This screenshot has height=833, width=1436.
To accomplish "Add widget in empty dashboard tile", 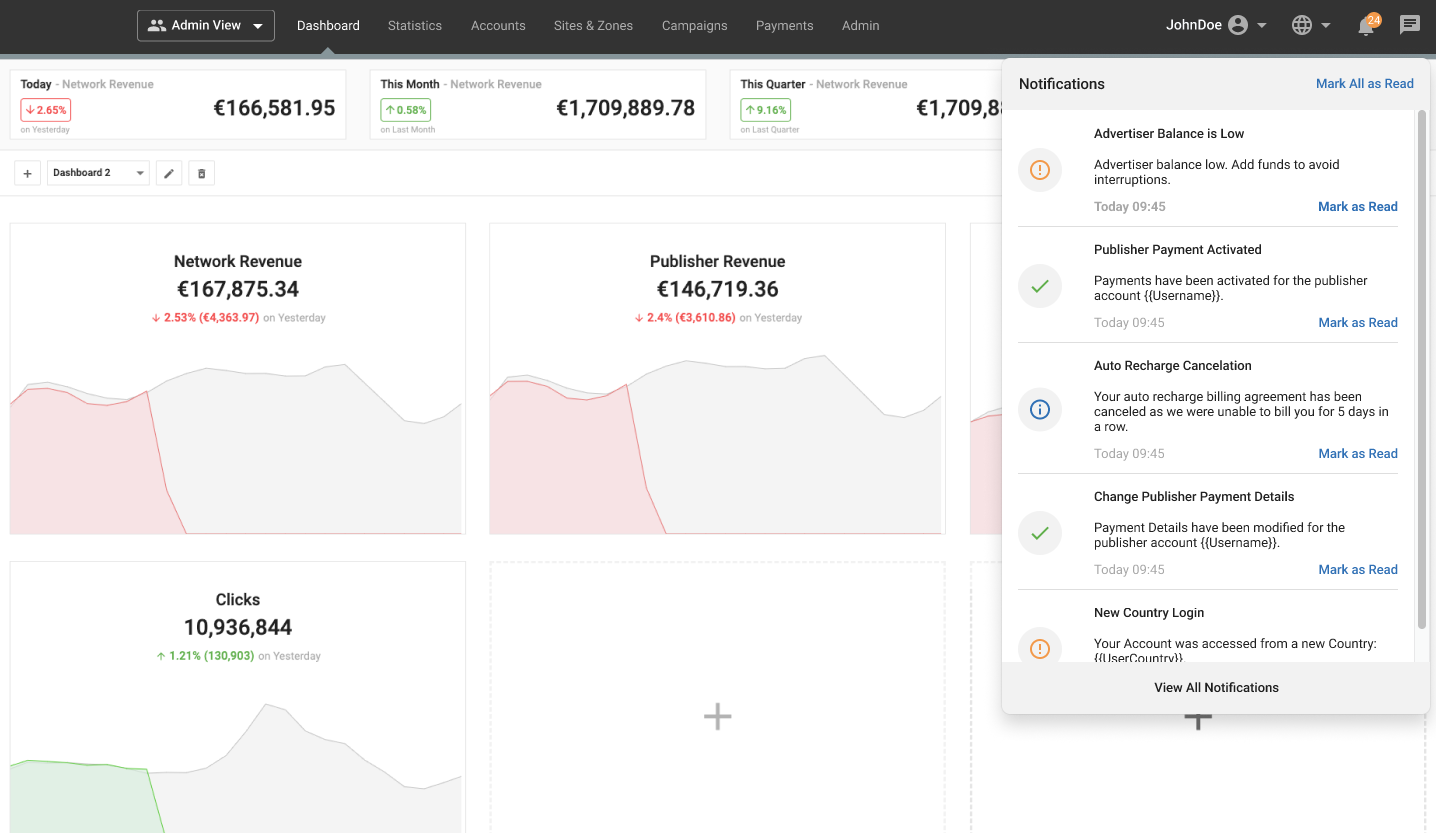I will coord(717,716).
